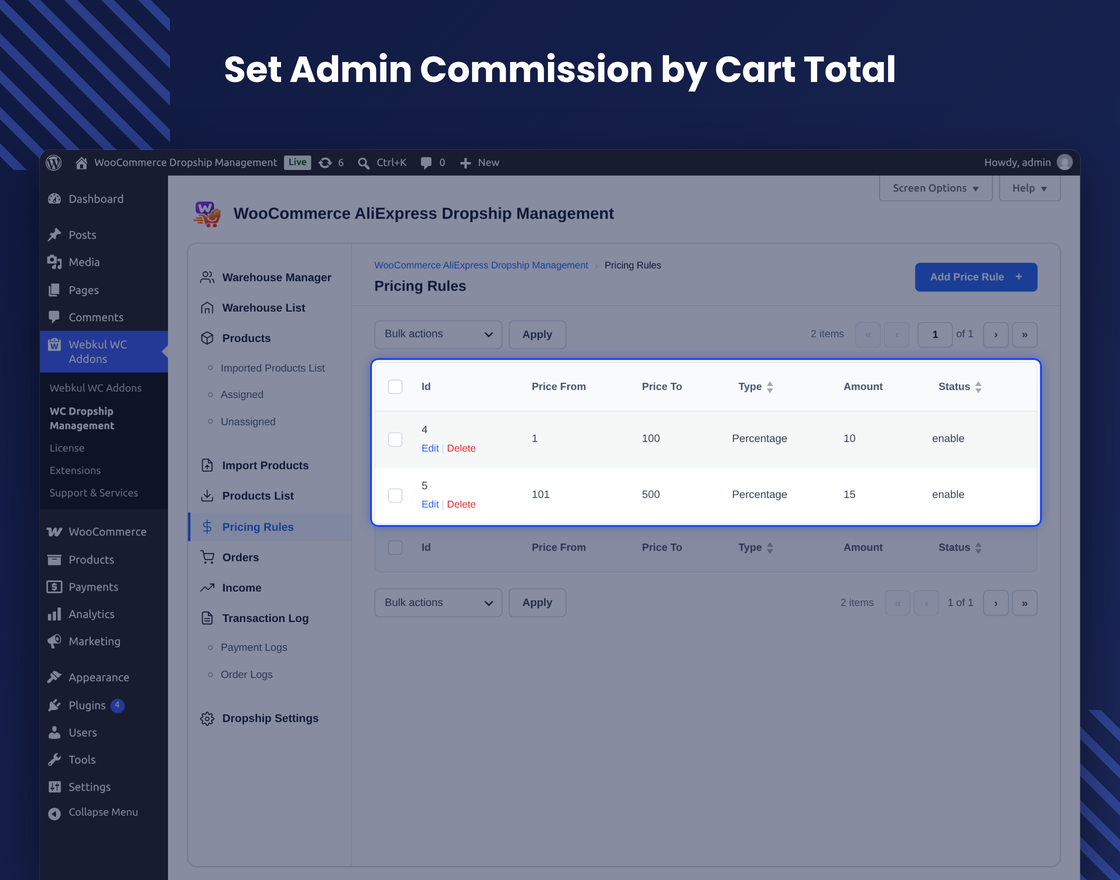Click the Orders cart icon
The image size is (1120, 880).
pyautogui.click(x=207, y=557)
